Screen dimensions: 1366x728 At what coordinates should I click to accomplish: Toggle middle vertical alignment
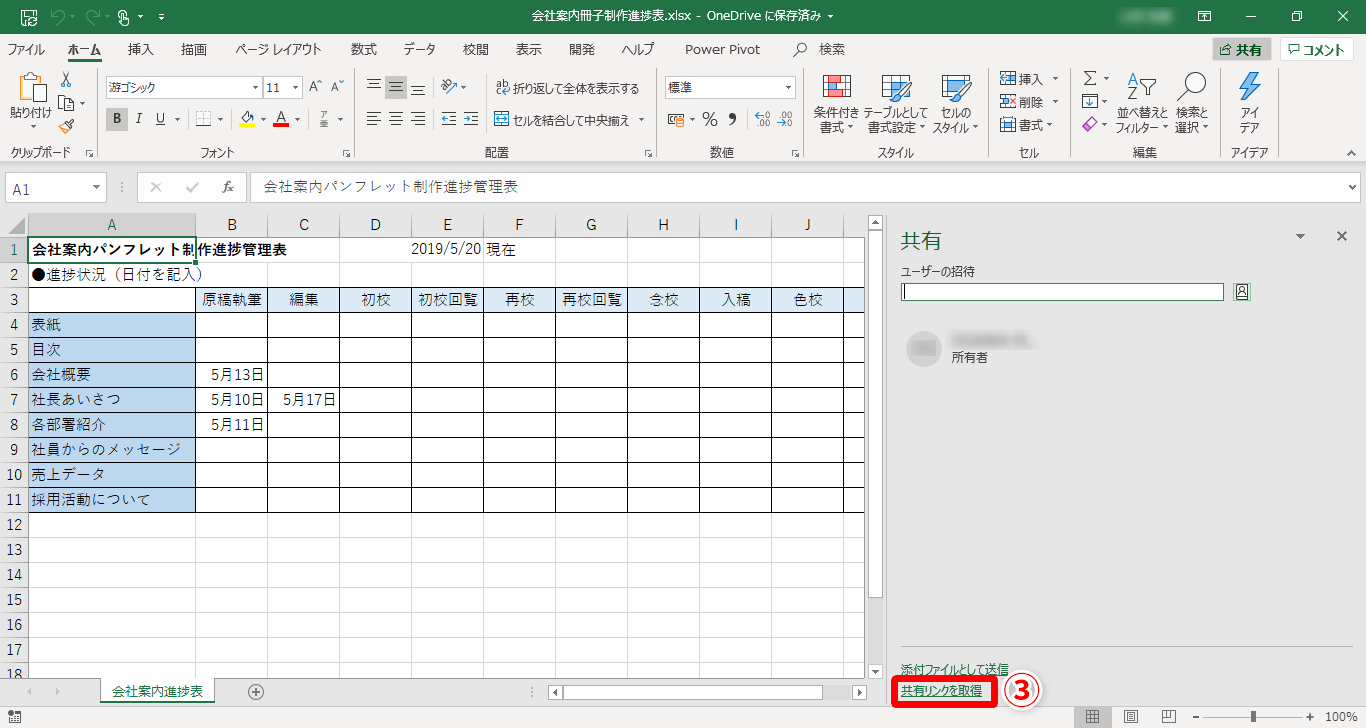396,87
